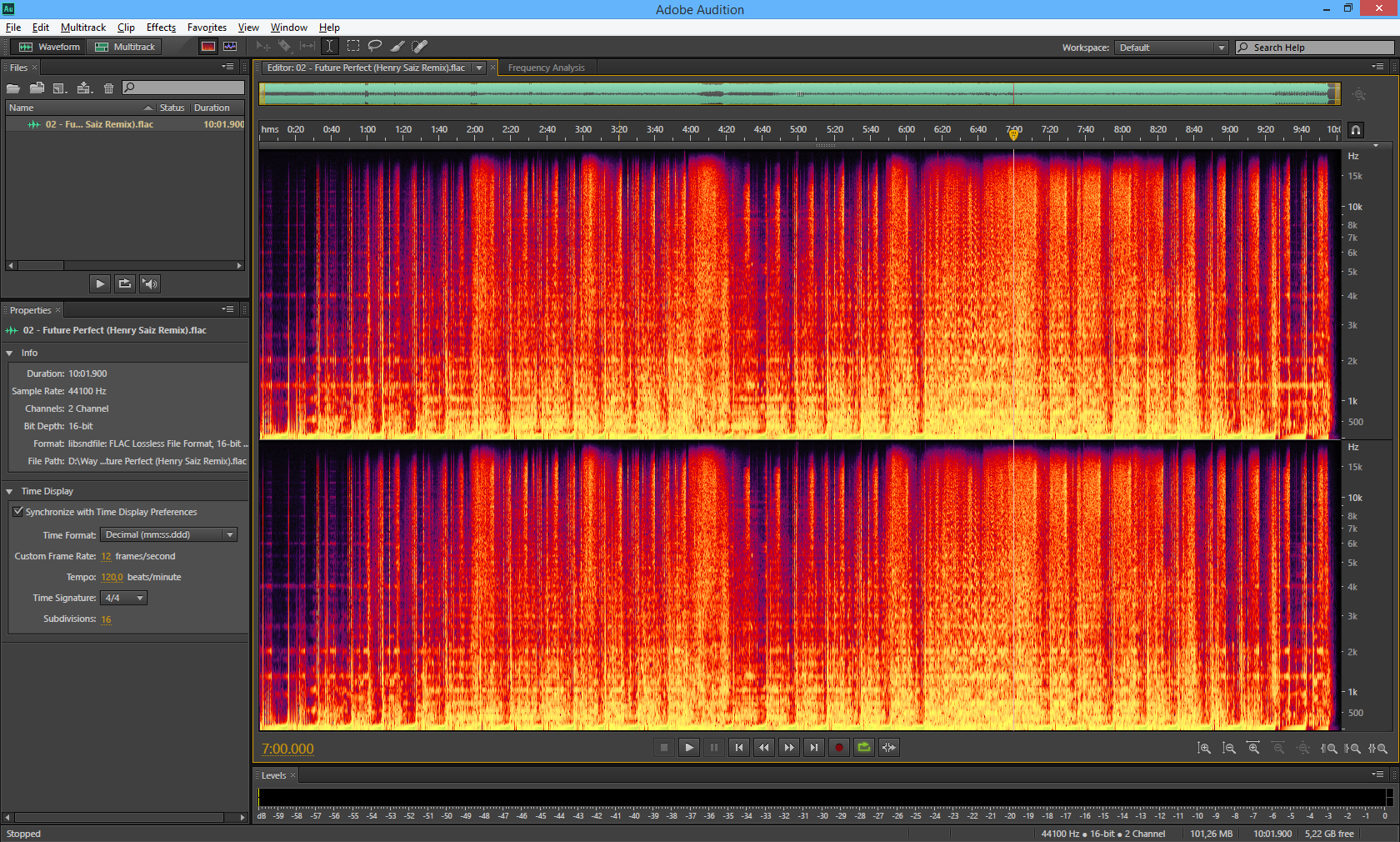Start playback with Play button
Screen dimensions: 1400x842
coord(689,748)
